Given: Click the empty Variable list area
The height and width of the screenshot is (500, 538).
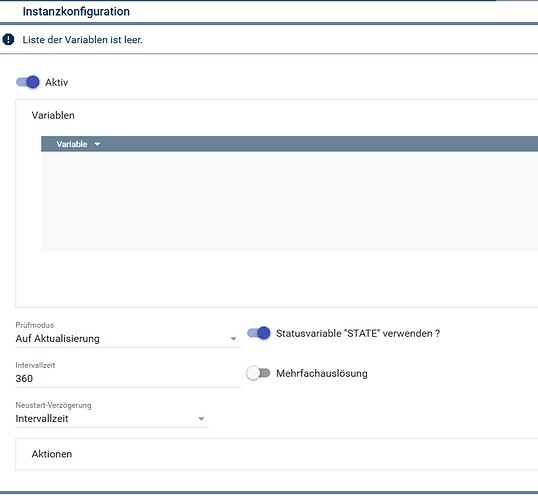Looking at the screenshot, I should 290,202.
